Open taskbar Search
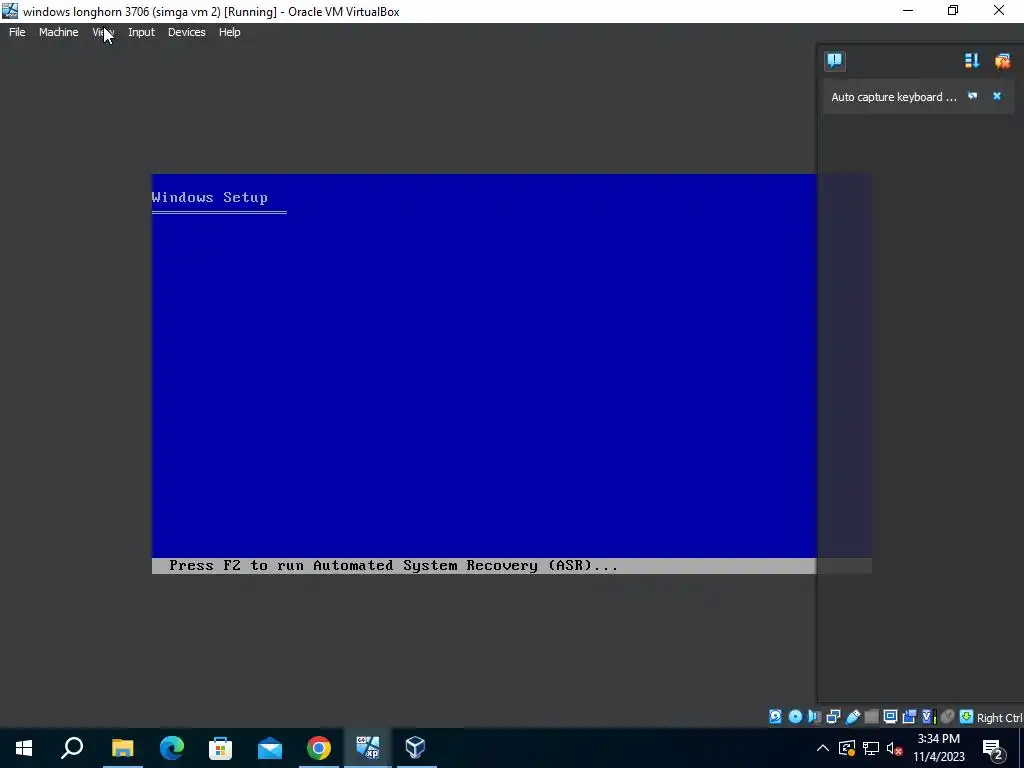The width and height of the screenshot is (1024, 768). [x=72, y=748]
